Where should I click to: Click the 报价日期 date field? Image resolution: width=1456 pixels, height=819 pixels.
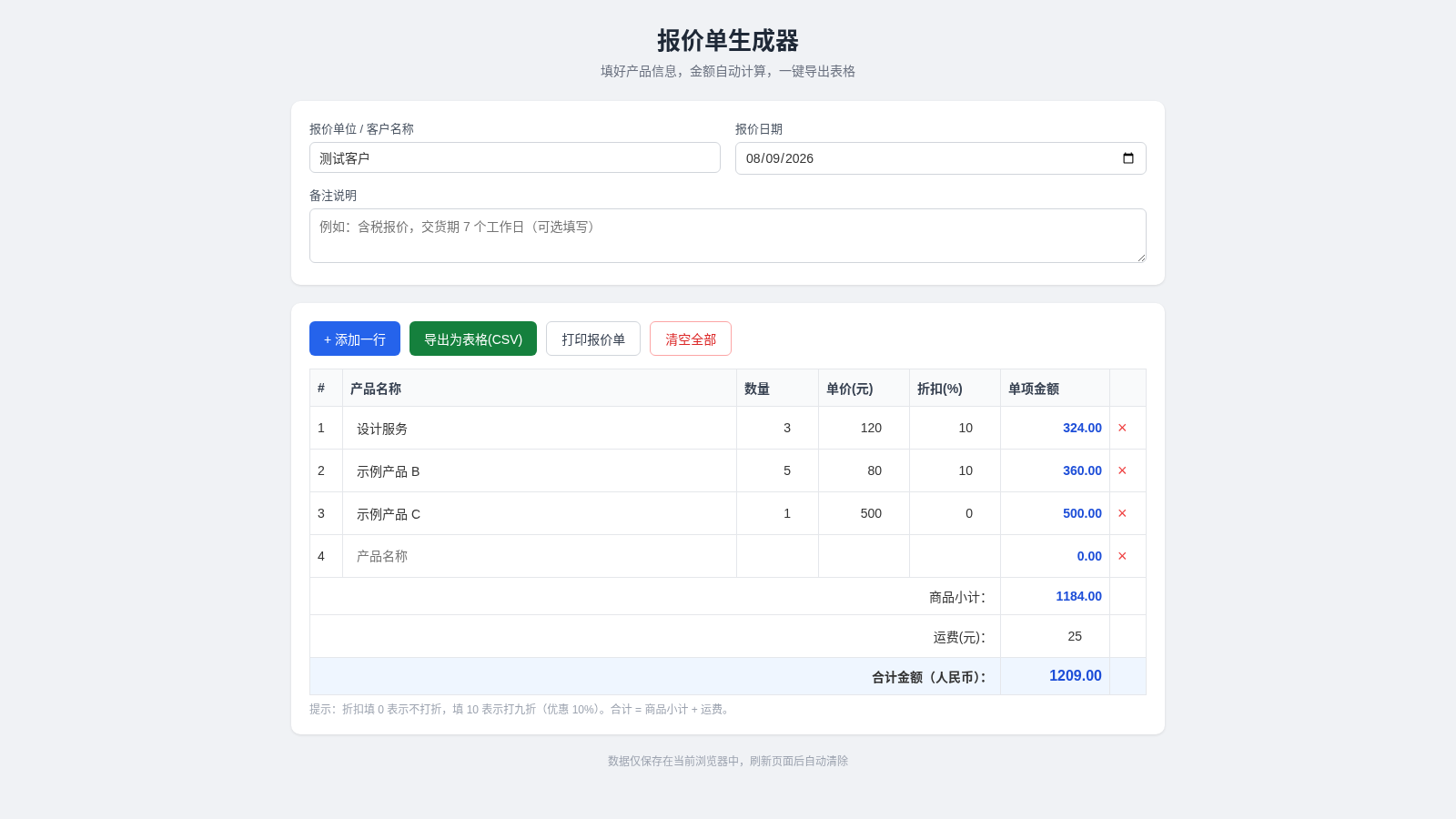click(941, 158)
